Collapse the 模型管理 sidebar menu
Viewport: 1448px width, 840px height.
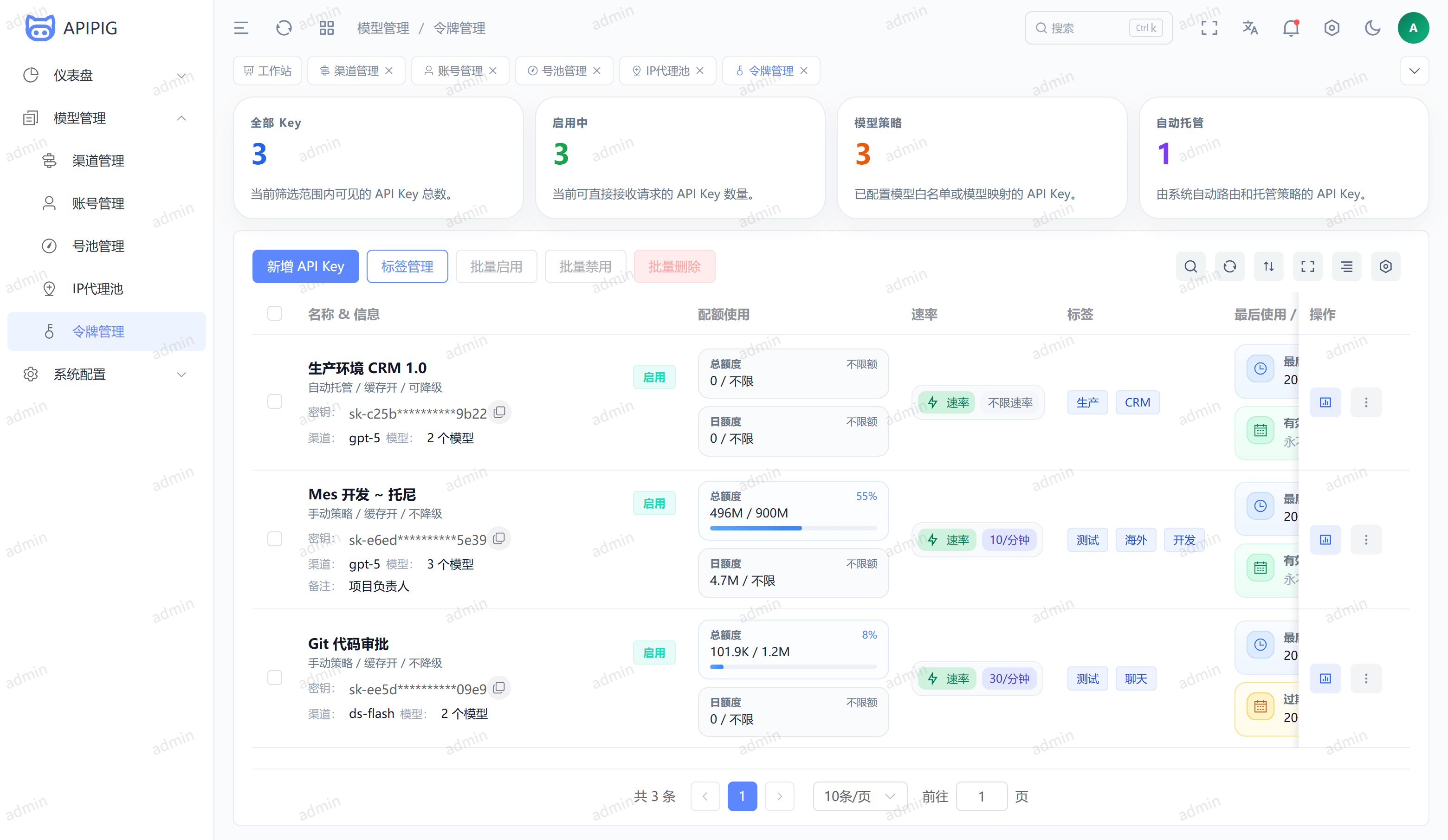(107, 118)
